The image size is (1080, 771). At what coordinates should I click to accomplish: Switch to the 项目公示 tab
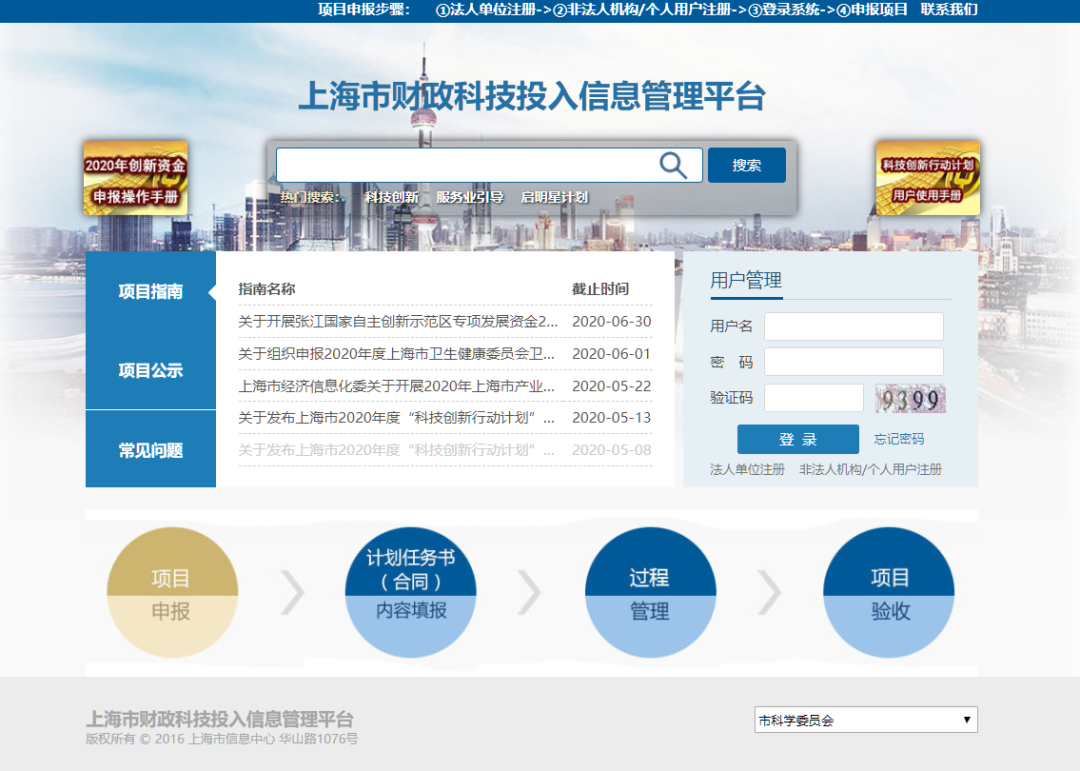click(x=151, y=371)
